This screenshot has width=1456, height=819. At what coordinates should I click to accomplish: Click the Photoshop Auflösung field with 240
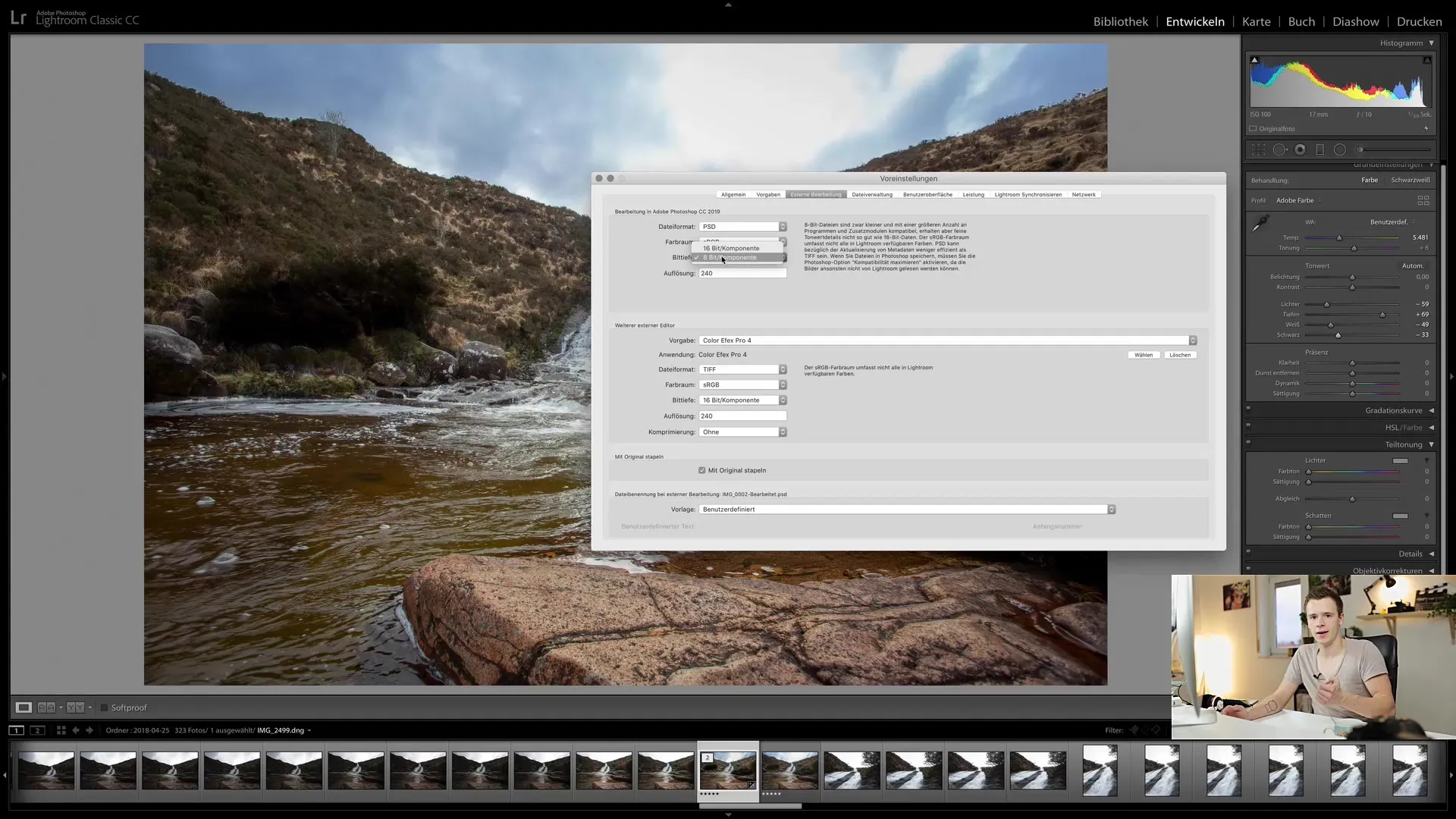(742, 274)
